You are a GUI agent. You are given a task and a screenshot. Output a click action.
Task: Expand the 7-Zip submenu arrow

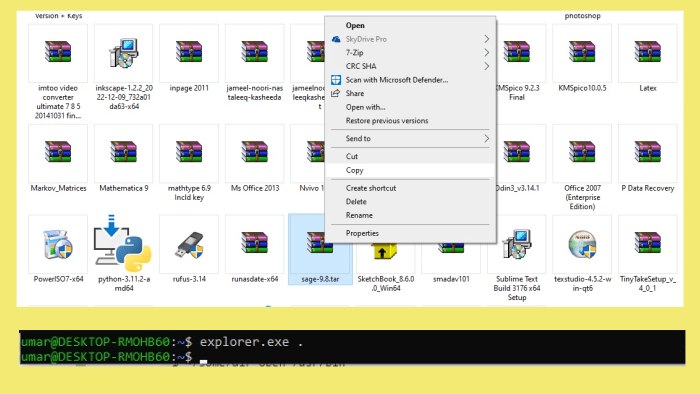click(487, 53)
